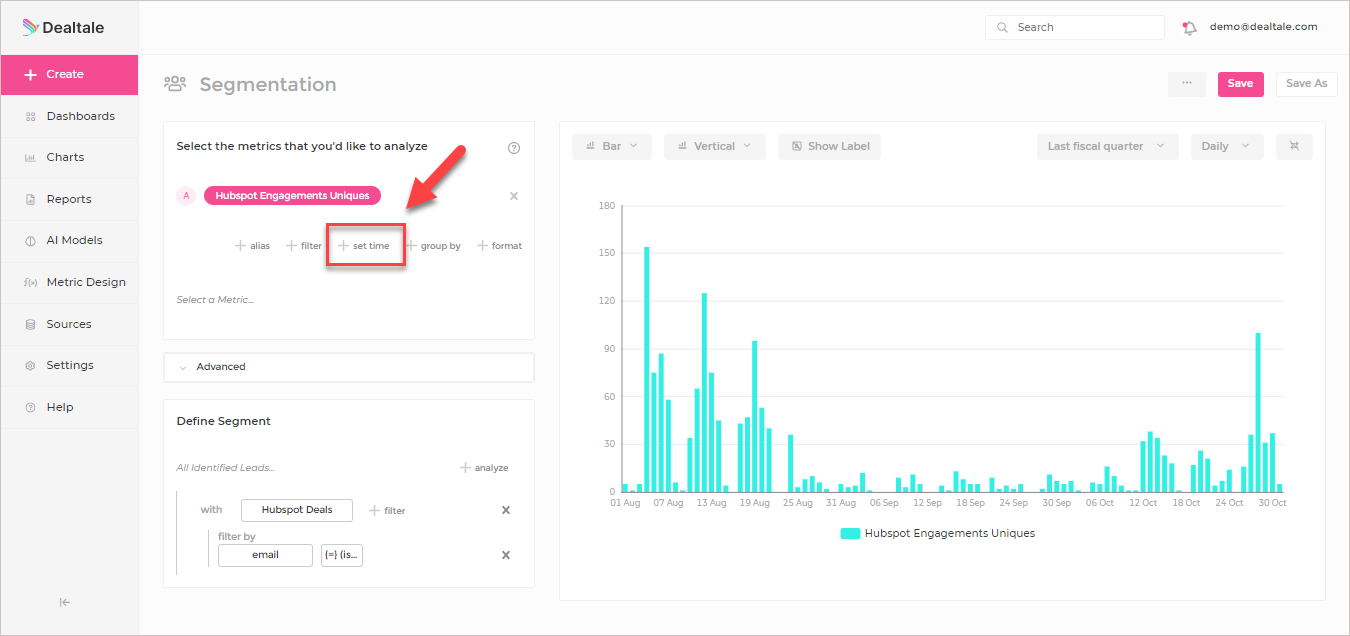The height and width of the screenshot is (636, 1350).
Task: Delete the email filter row
Action: pos(506,555)
